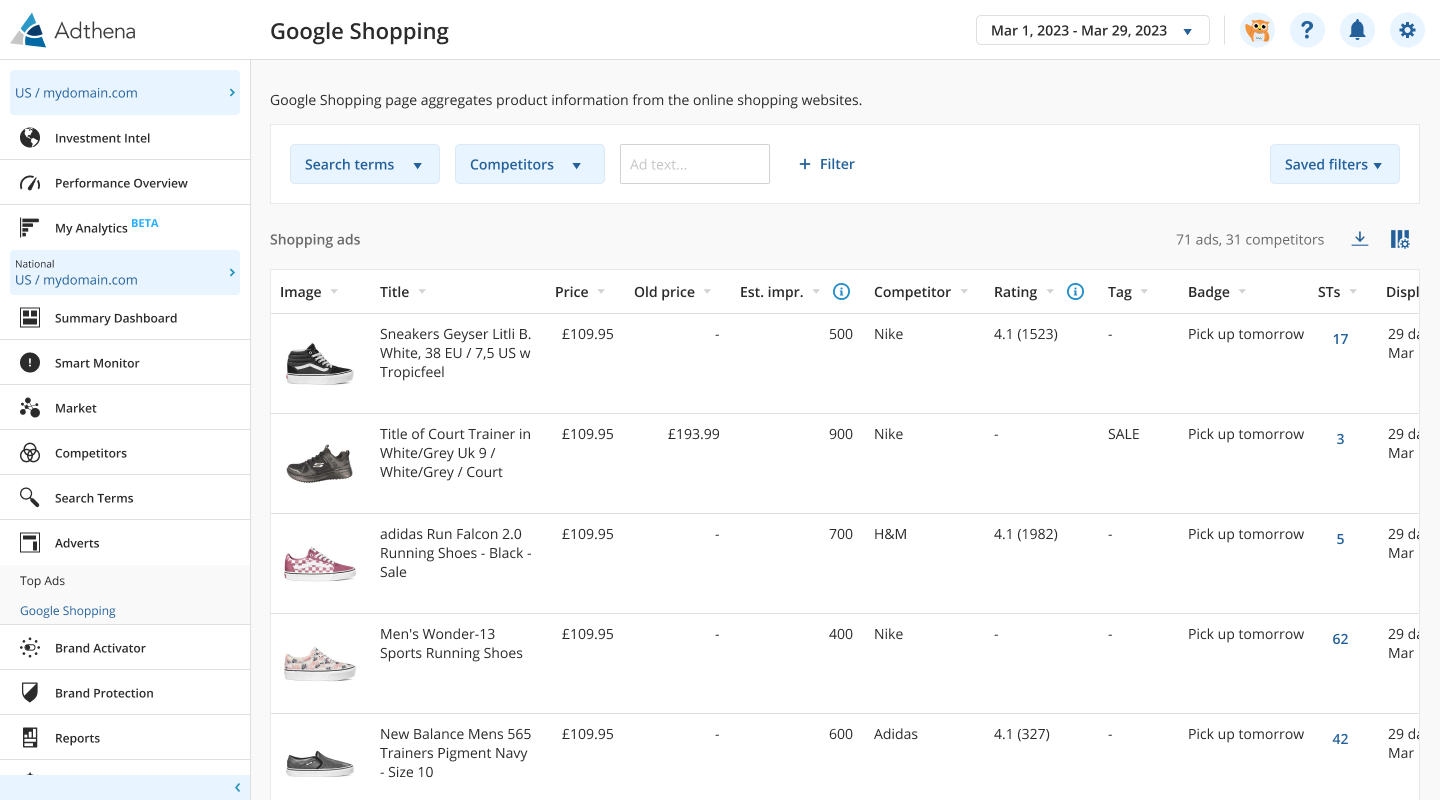Navigate to Smart Monitor
Screen dimensions: 1440x800
(97, 363)
